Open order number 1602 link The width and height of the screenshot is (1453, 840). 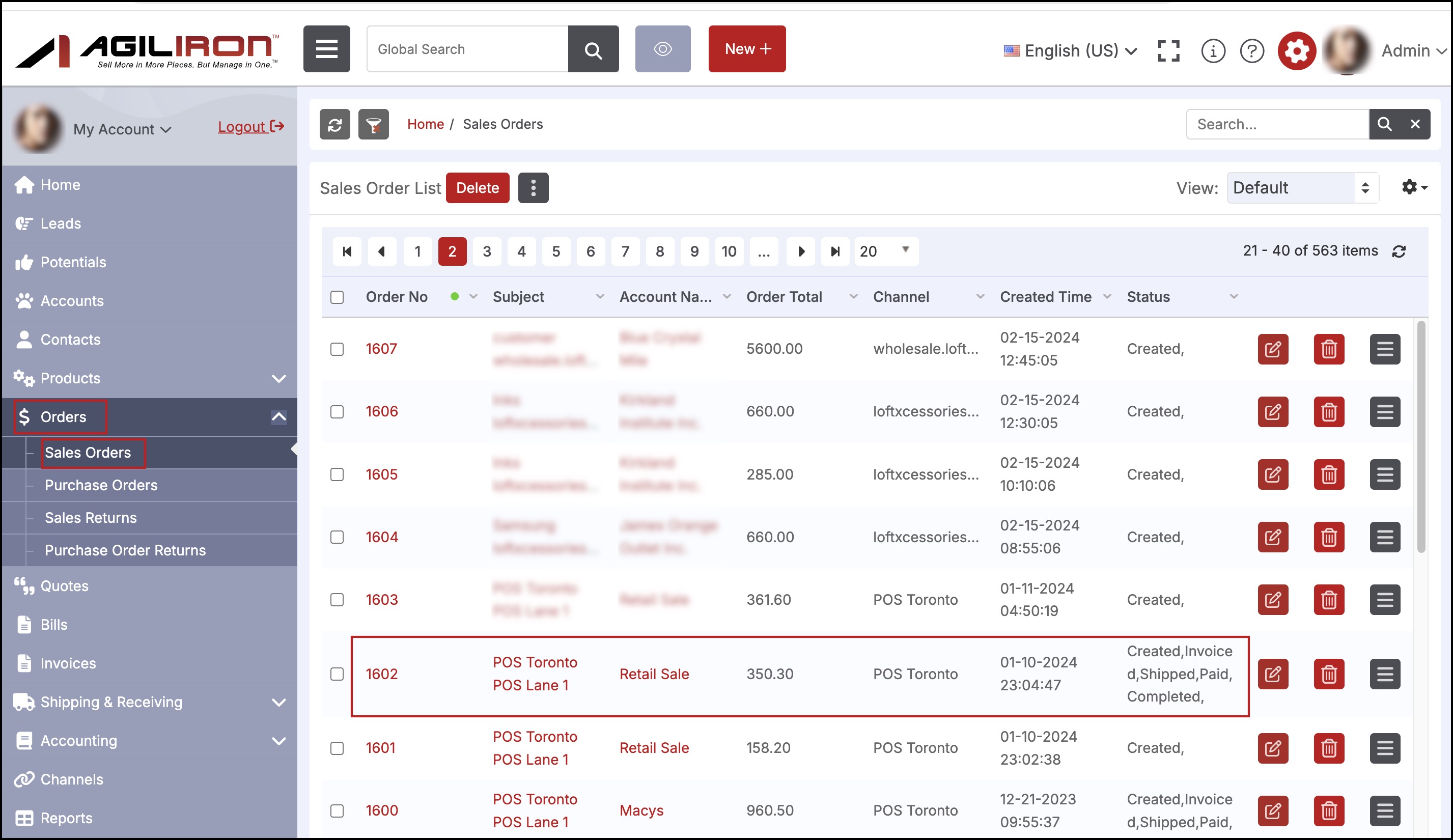pyautogui.click(x=381, y=674)
